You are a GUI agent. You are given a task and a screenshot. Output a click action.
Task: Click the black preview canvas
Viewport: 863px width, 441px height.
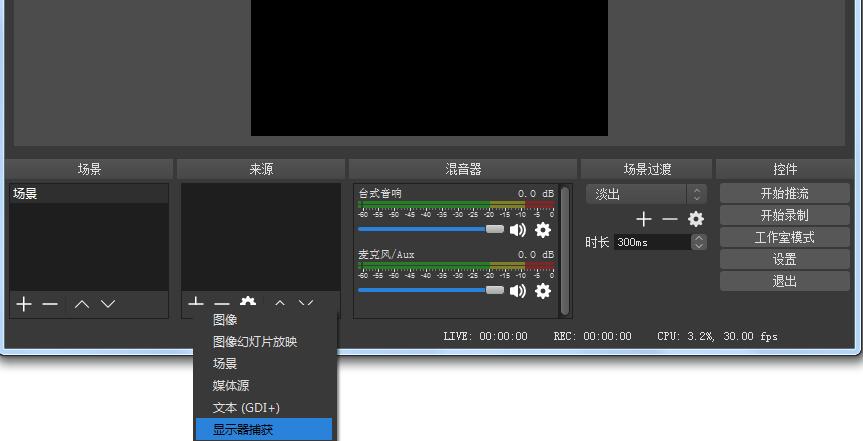click(x=429, y=68)
